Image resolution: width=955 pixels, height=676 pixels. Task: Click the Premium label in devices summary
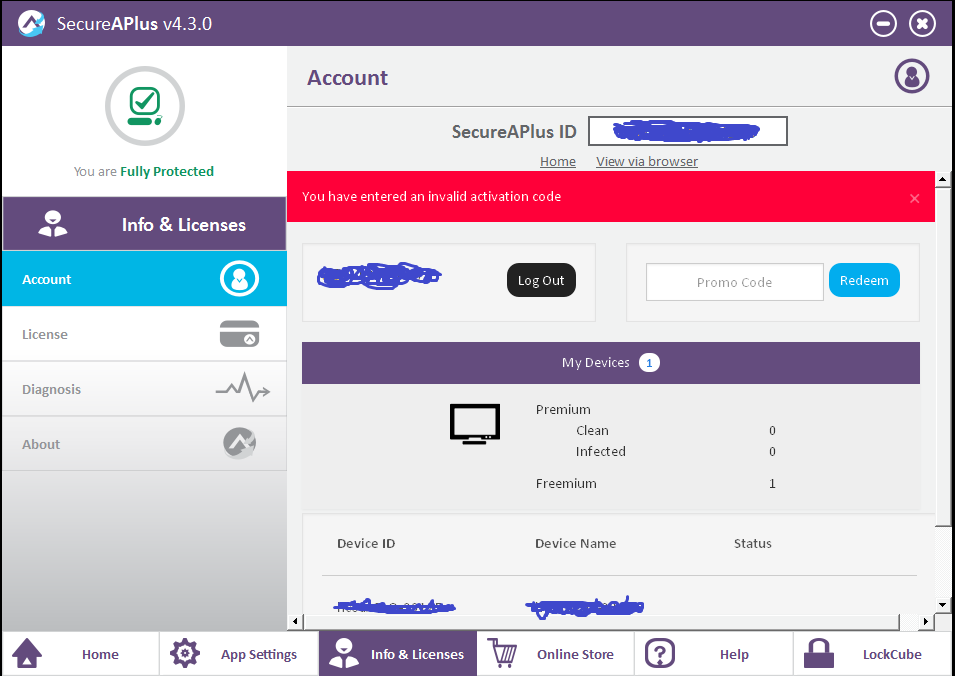coord(563,409)
